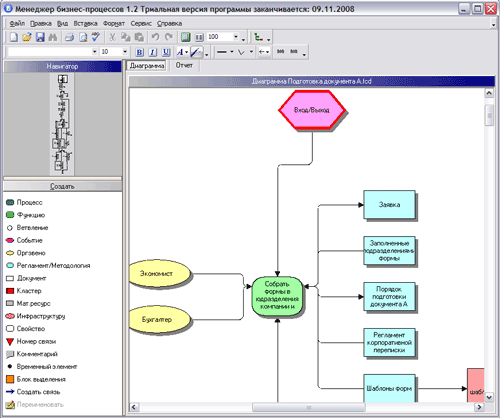Image resolution: width=500 pixels, height=418 pixels.
Task: Open the Файл menu
Action: pyautogui.click(x=17, y=23)
